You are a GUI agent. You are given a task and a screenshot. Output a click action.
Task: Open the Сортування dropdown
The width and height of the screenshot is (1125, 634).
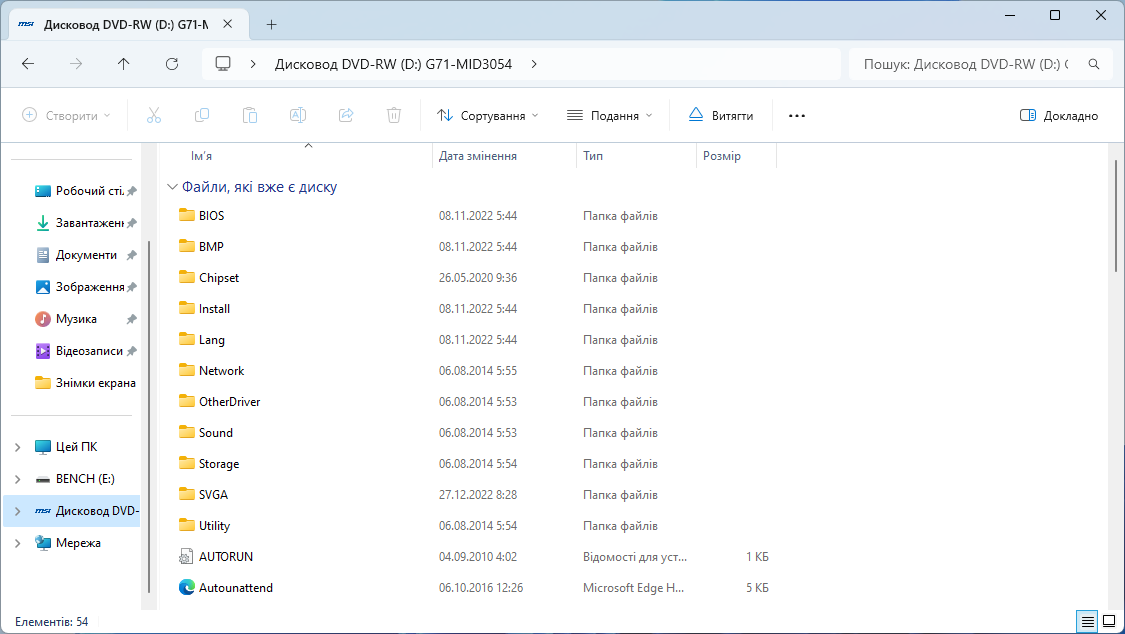coord(488,115)
